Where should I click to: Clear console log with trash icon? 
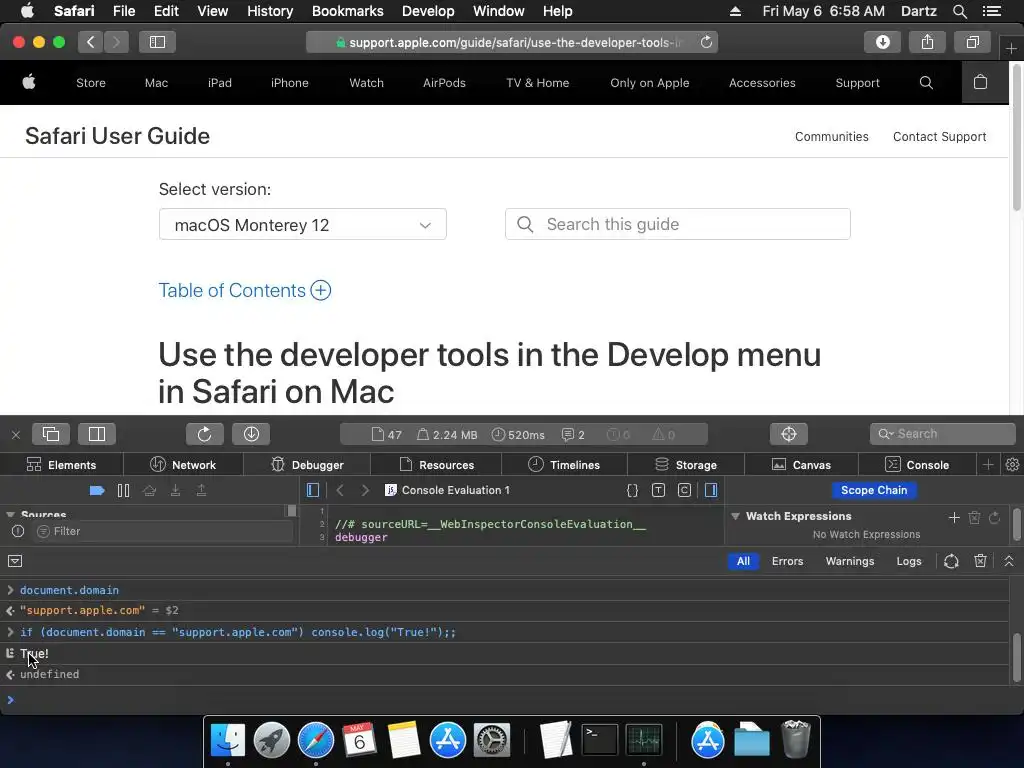click(x=980, y=561)
